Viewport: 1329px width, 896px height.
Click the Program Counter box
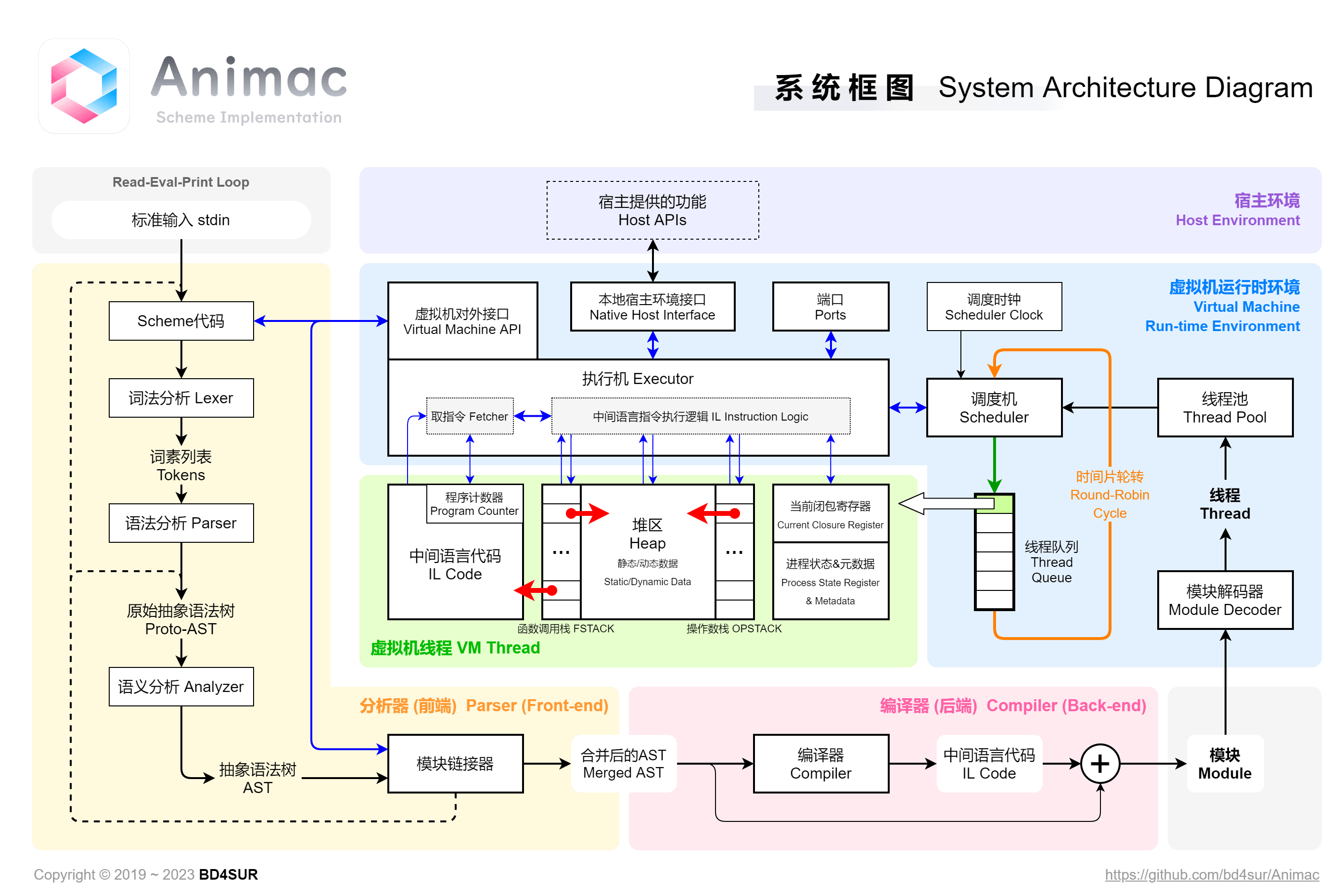click(474, 503)
